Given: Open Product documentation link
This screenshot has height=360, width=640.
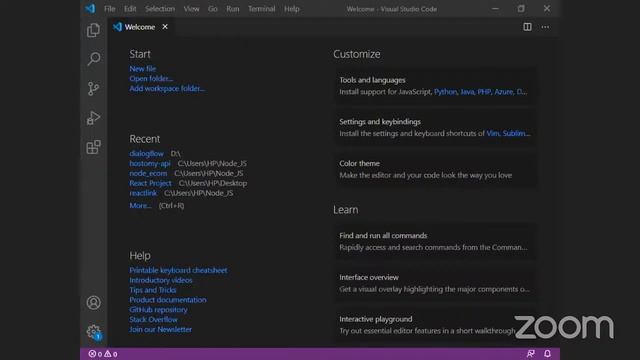Looking at the screenshot, I should click(168, 300).
